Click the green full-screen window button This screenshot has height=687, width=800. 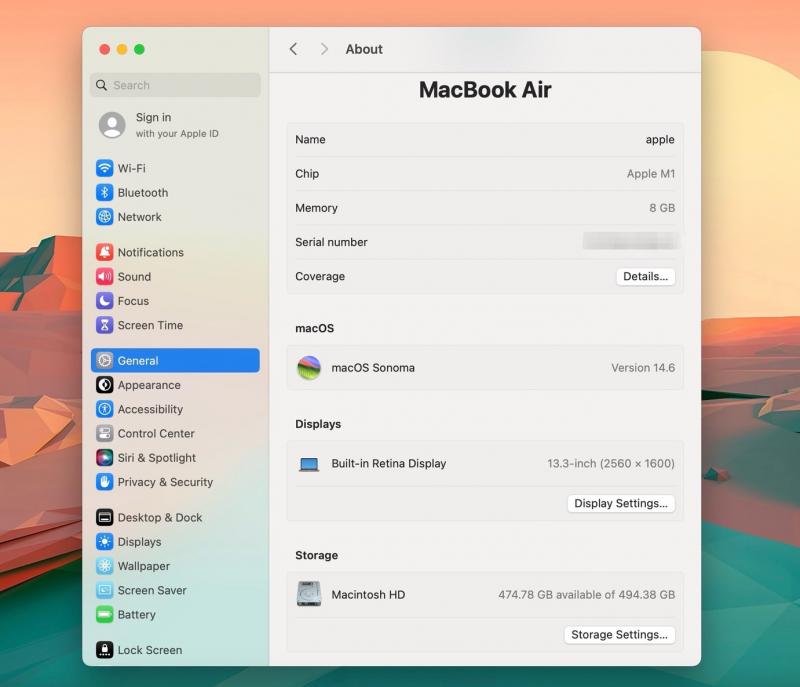tap(139, 49)
